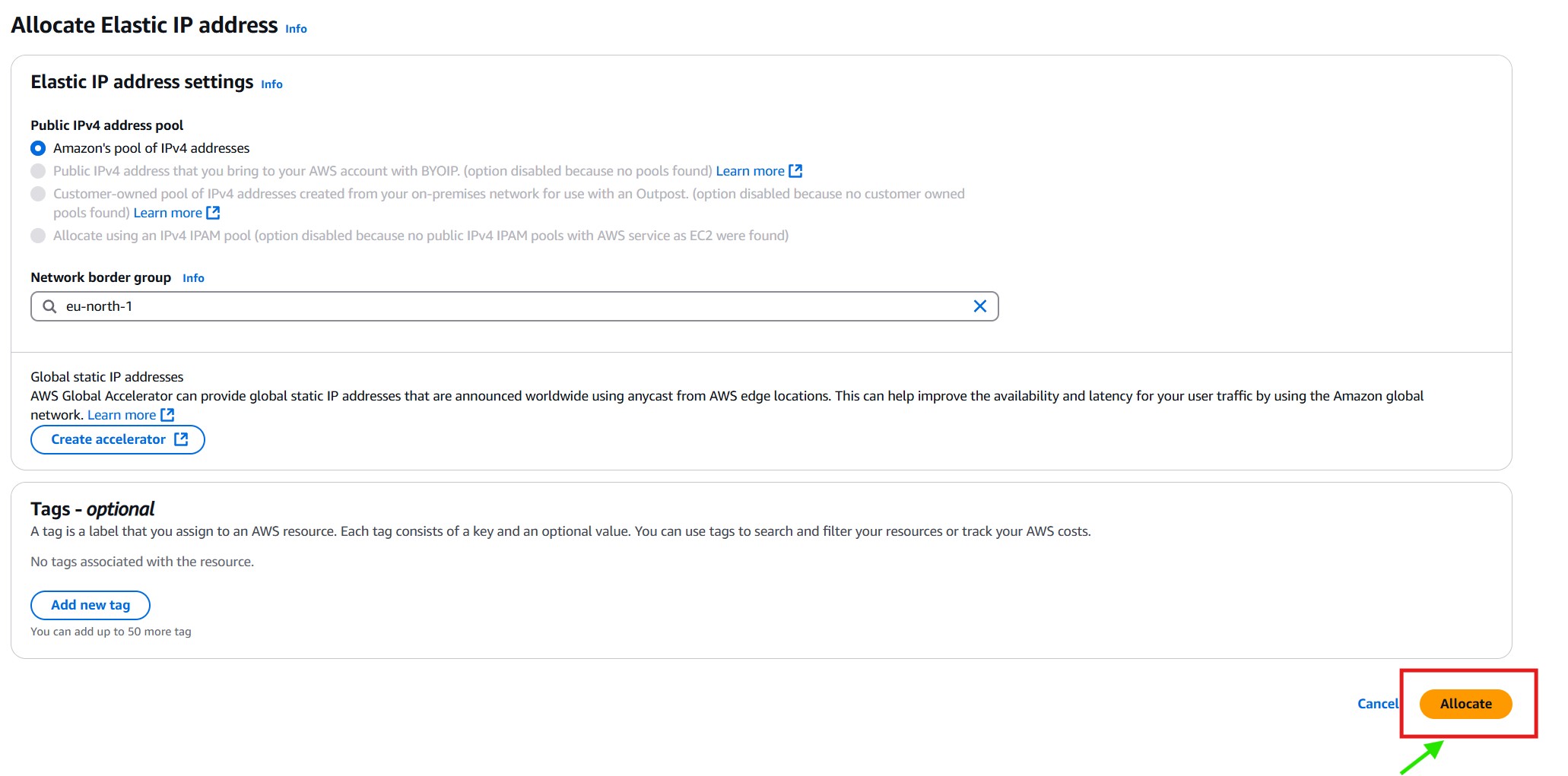Viewport: 1568px width, 776px height.
Task: Select the BYOIP public IPv4 address option
Action: 38,171
